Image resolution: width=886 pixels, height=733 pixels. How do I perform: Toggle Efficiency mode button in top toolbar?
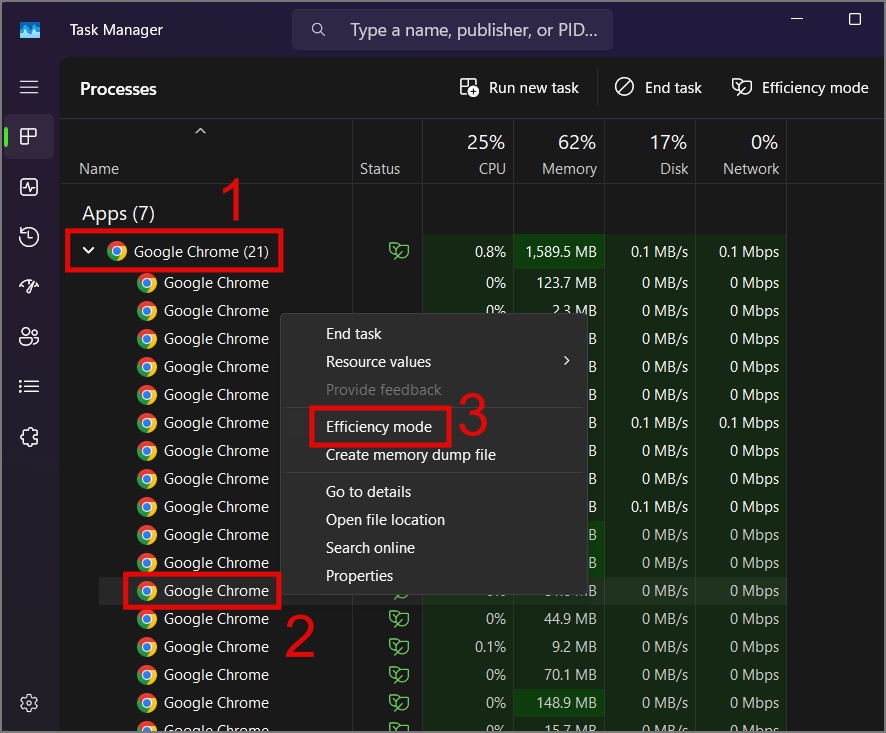(800, 88)
